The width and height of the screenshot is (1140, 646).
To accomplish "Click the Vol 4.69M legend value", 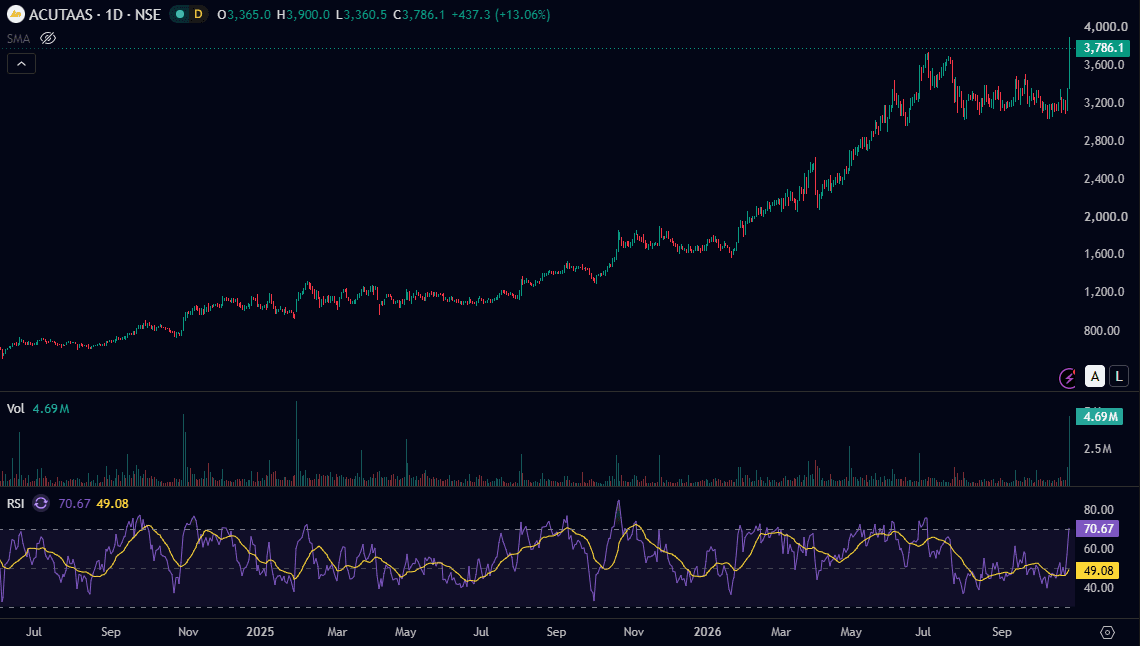I will [51, 408].
